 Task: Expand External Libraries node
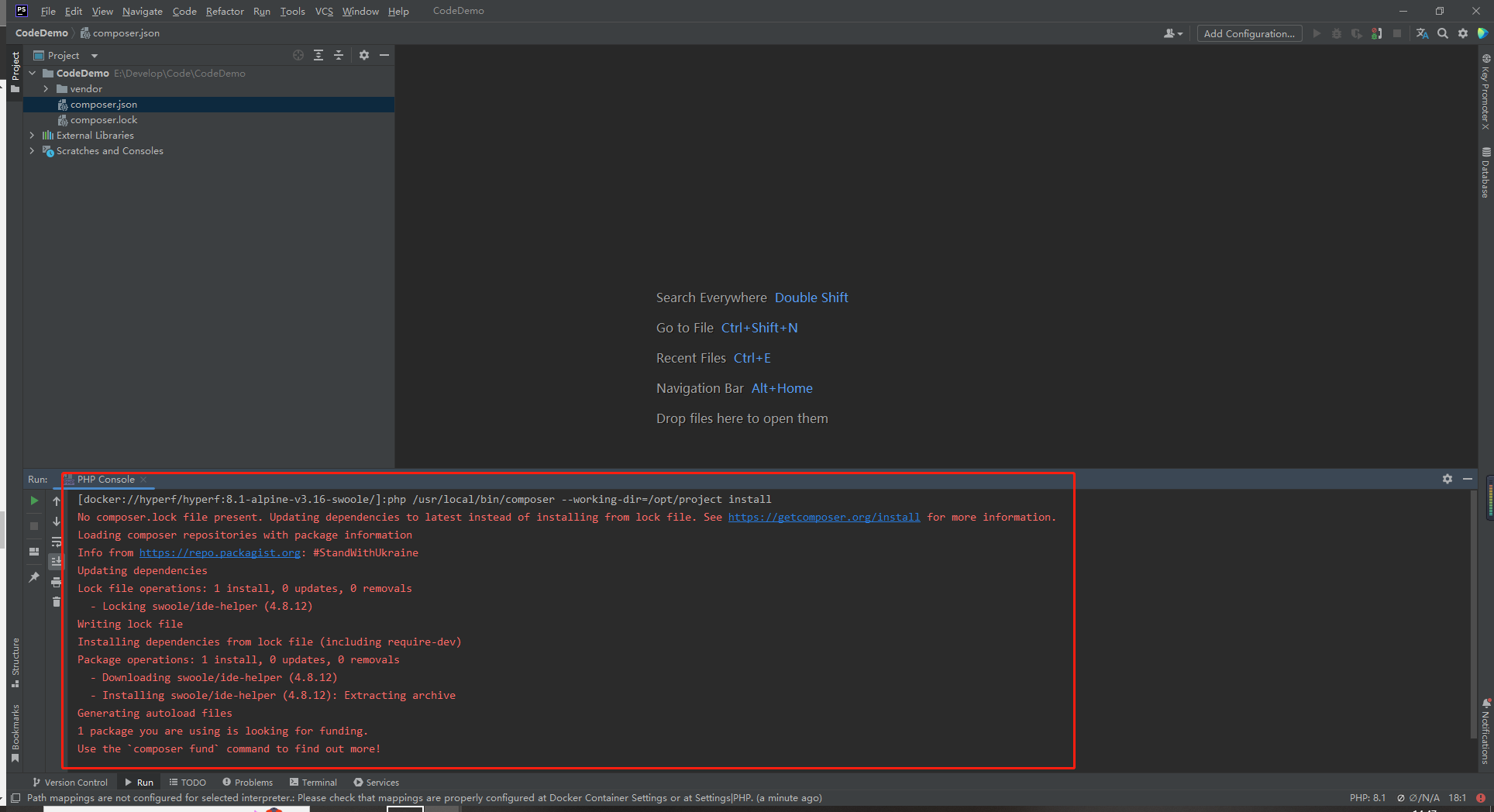pos(33,135)
